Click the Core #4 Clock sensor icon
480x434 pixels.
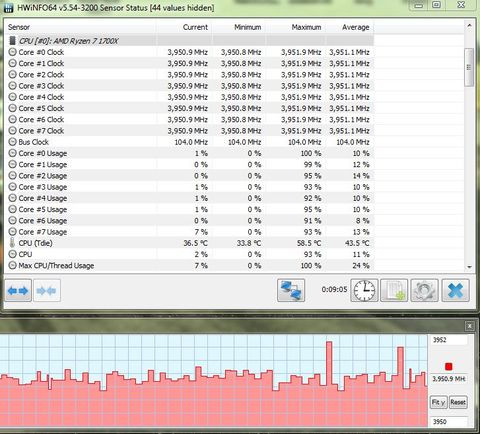coord(12,97)
